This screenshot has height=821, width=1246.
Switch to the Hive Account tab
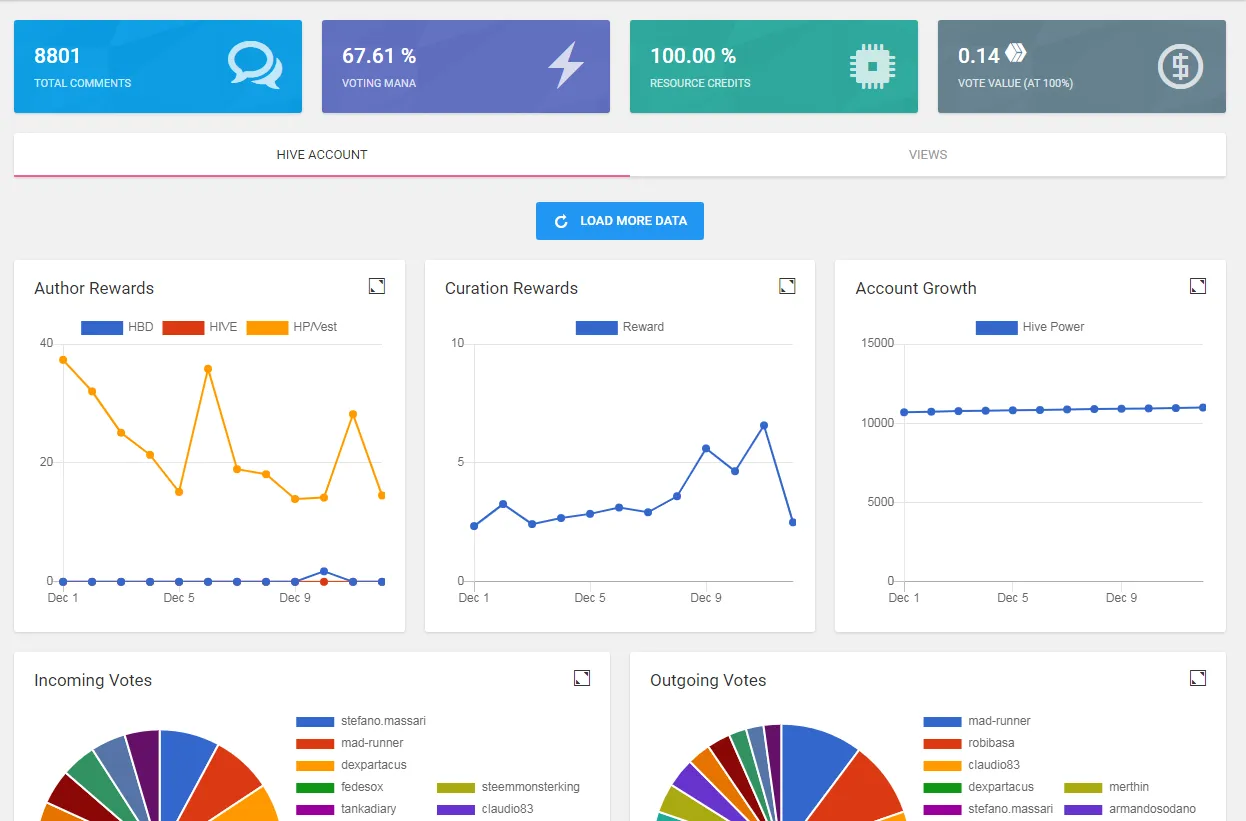pos(322,155)
